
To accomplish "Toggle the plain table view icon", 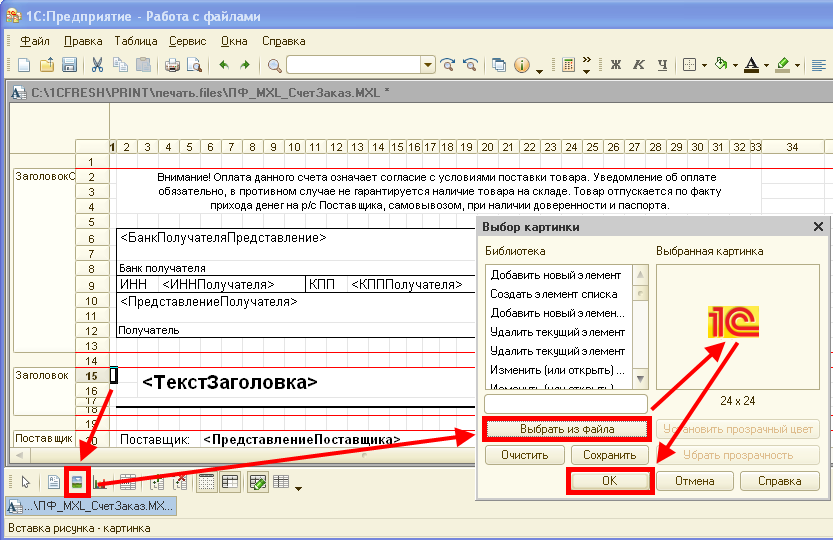I will (281, 482).
